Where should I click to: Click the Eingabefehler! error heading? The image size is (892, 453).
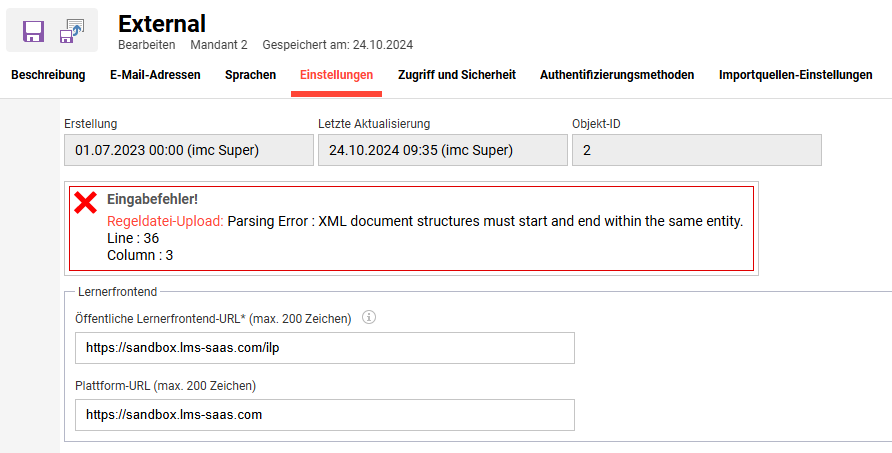(x=152, y=200)
